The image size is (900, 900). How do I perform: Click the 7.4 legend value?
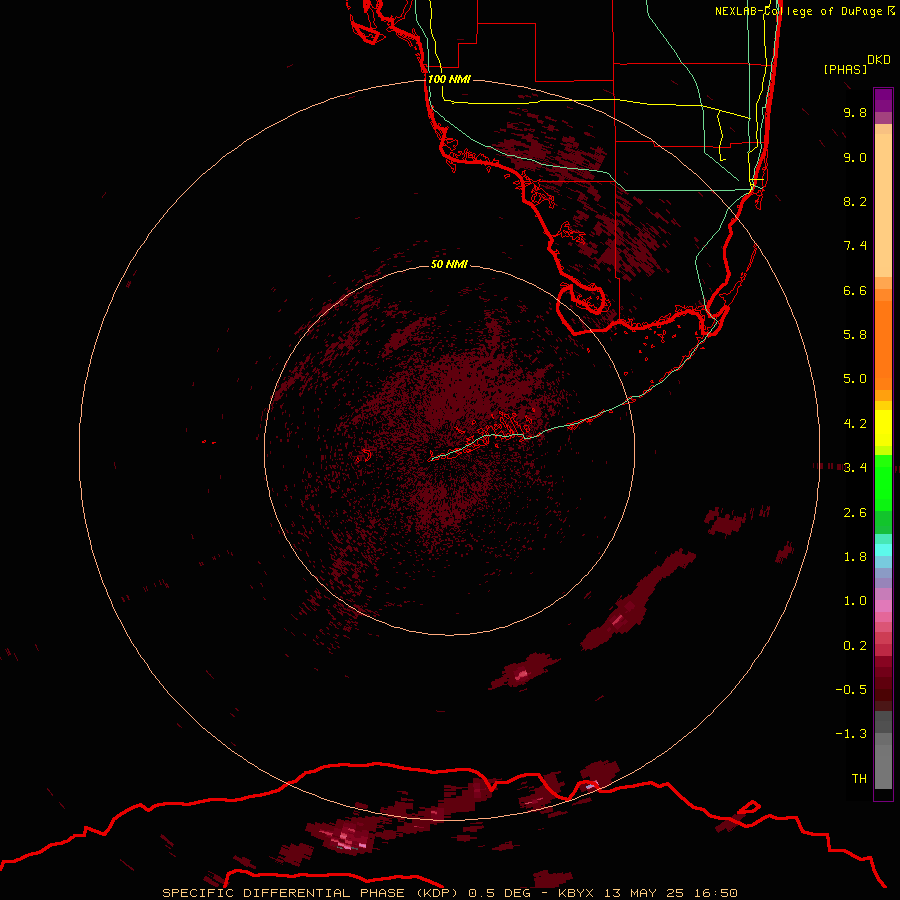point(855,246)
